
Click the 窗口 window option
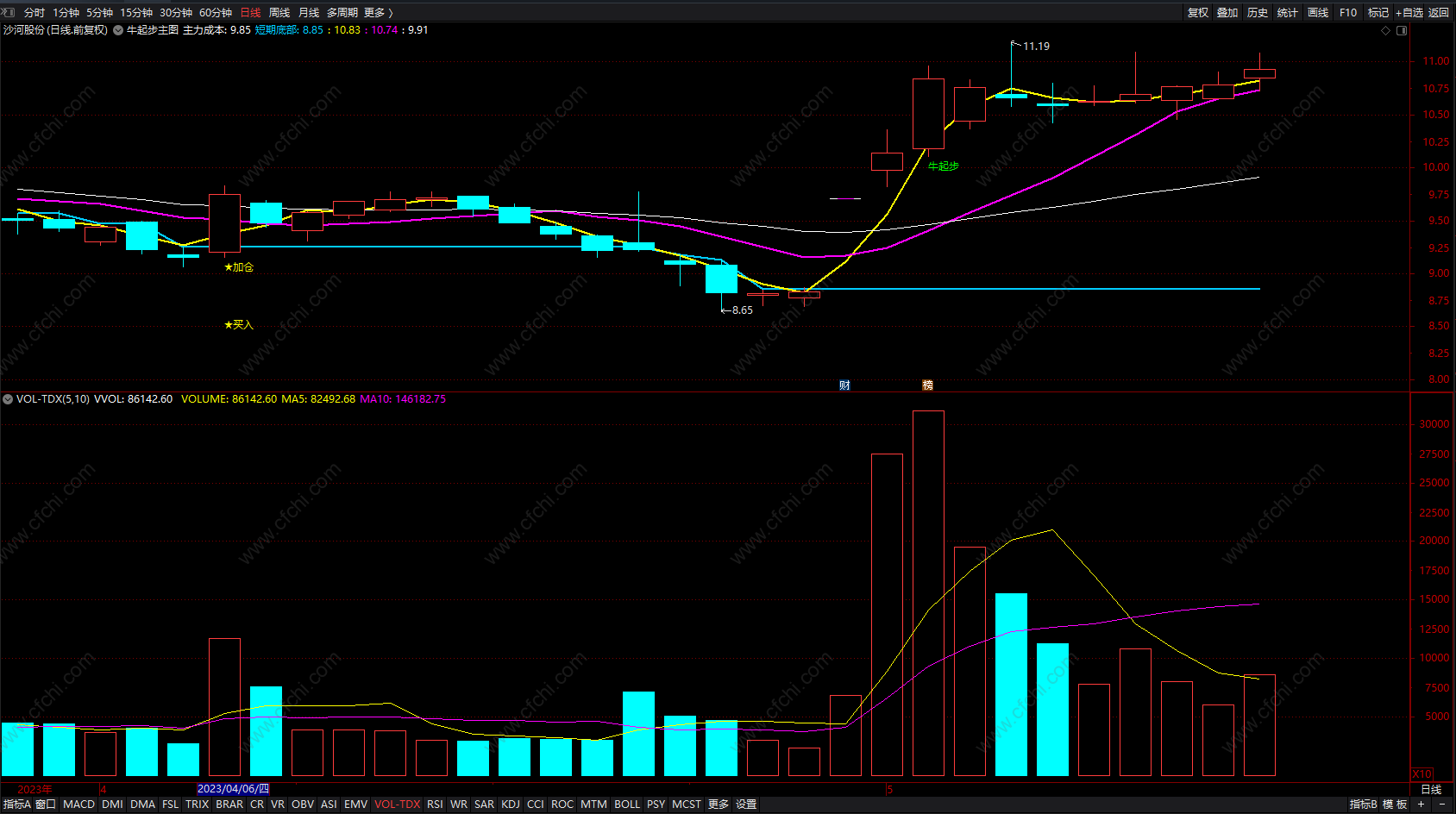46,805
